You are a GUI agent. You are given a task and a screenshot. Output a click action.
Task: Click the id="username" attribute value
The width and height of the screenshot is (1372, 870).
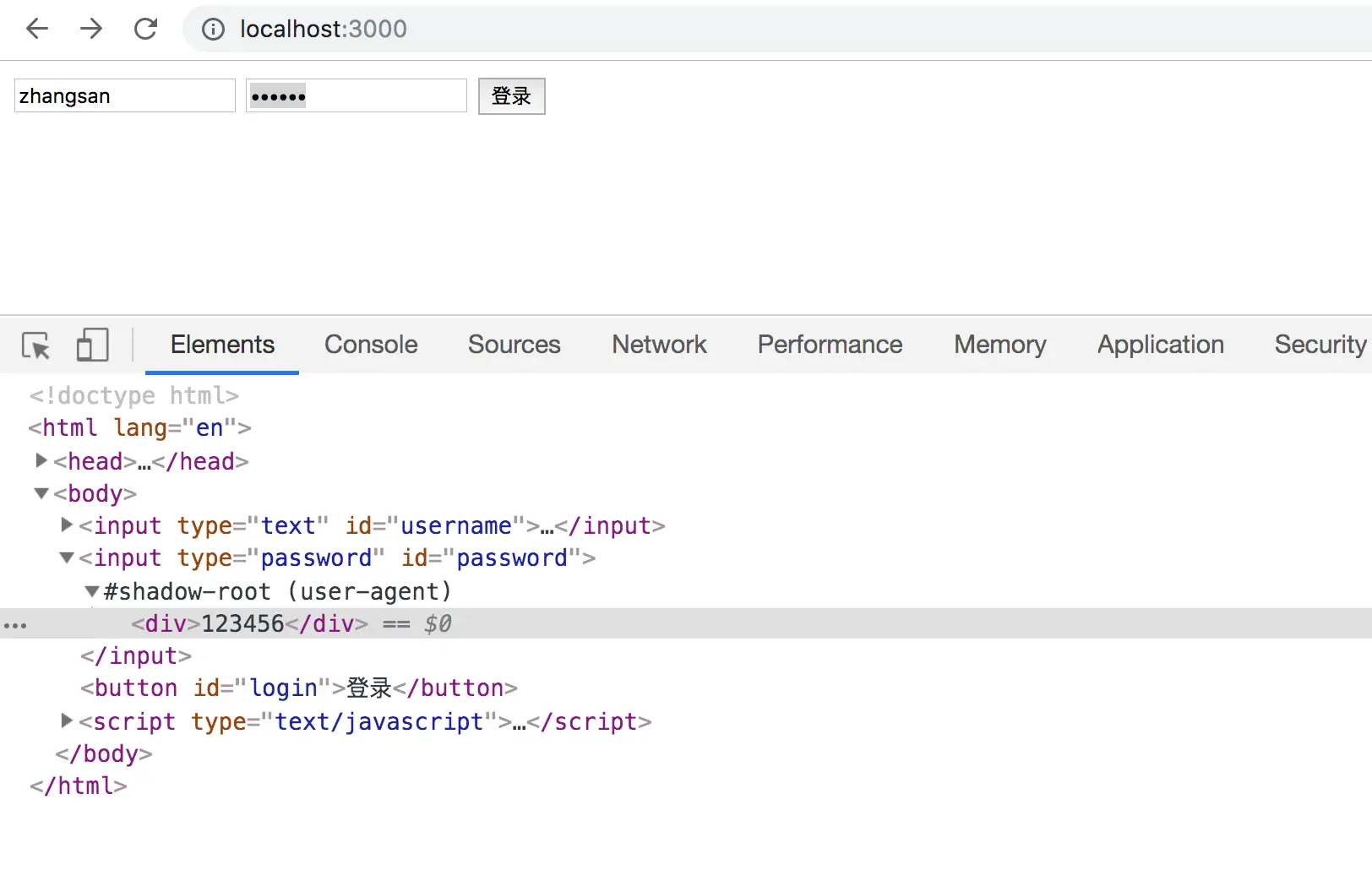tap(456, 525)
